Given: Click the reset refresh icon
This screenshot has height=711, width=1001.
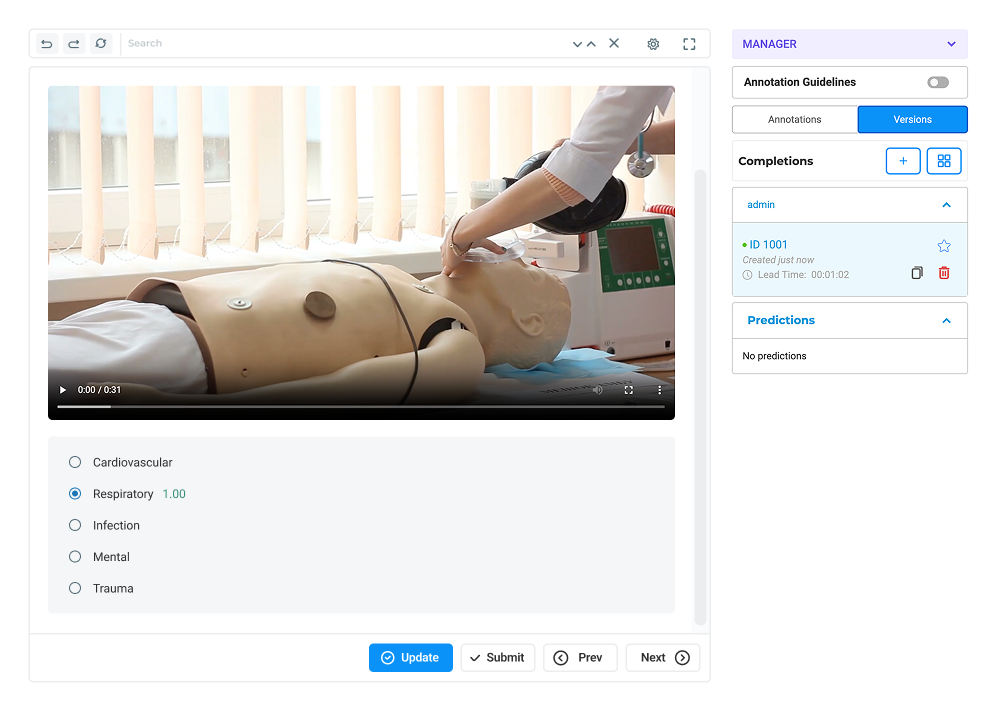Looking at the screenshot, I should tap(101, 43).
